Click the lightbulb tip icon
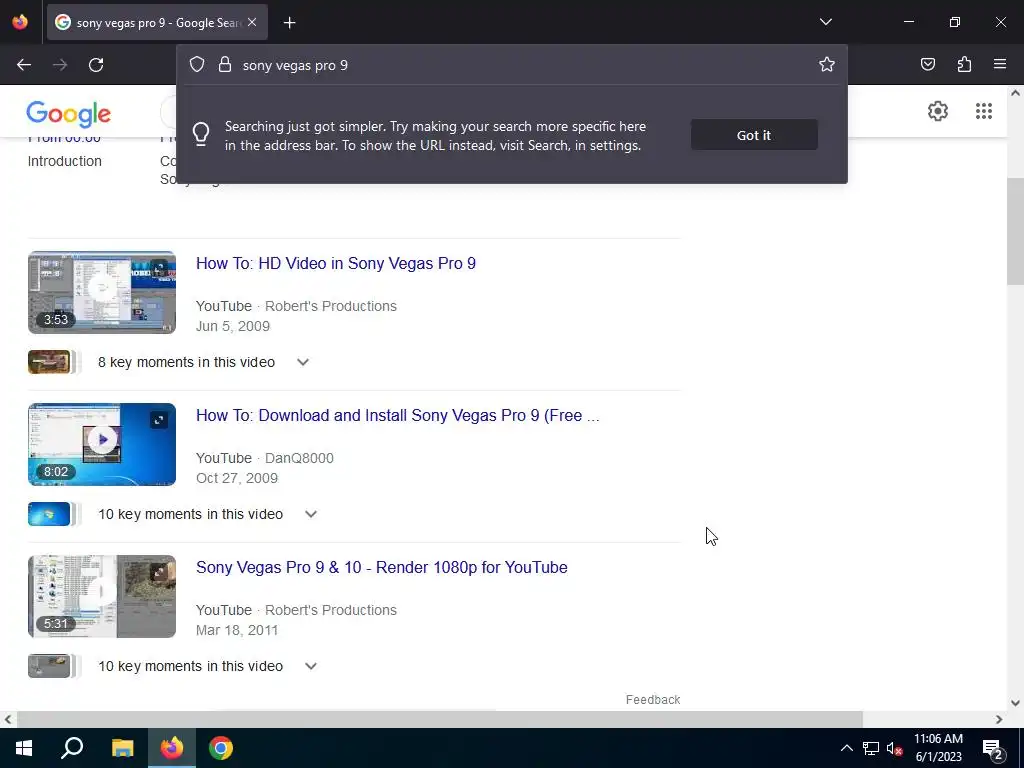 pos(201,135)
